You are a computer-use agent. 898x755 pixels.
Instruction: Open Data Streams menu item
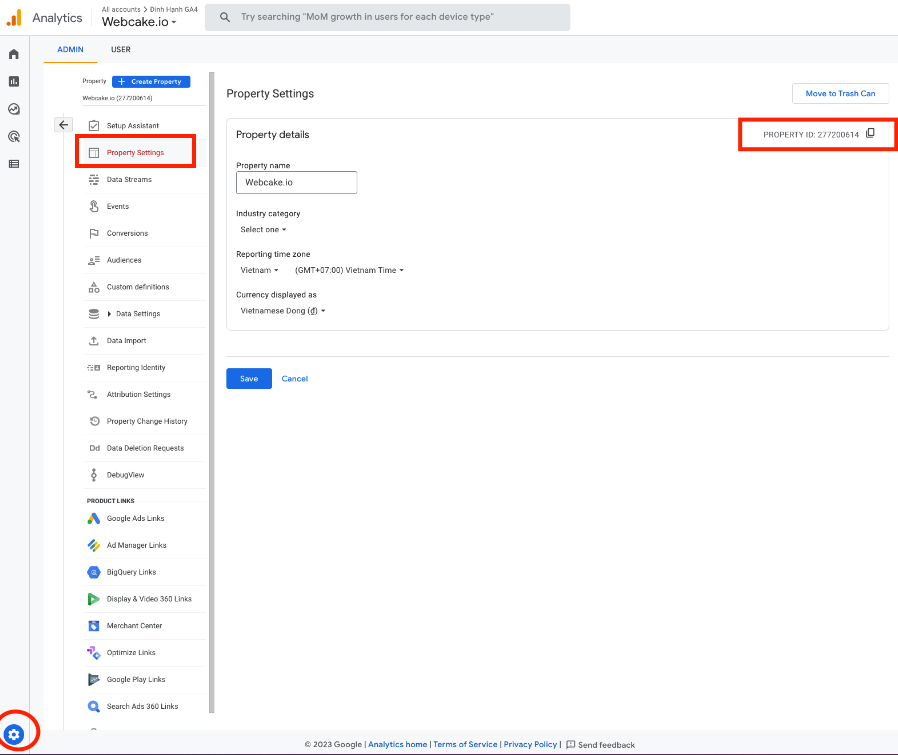point(129,179)
